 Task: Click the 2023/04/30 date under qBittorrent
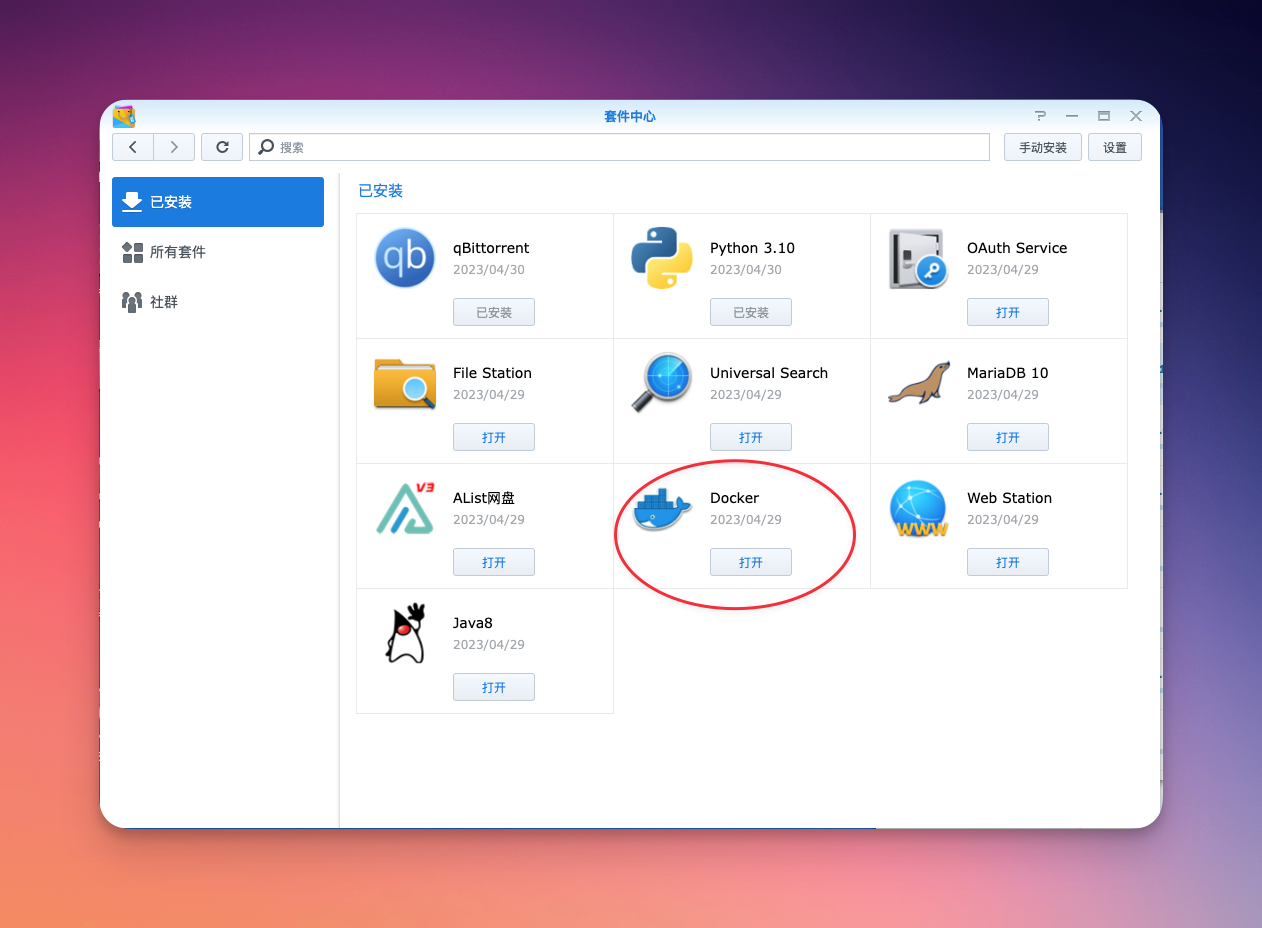(489, 270)
